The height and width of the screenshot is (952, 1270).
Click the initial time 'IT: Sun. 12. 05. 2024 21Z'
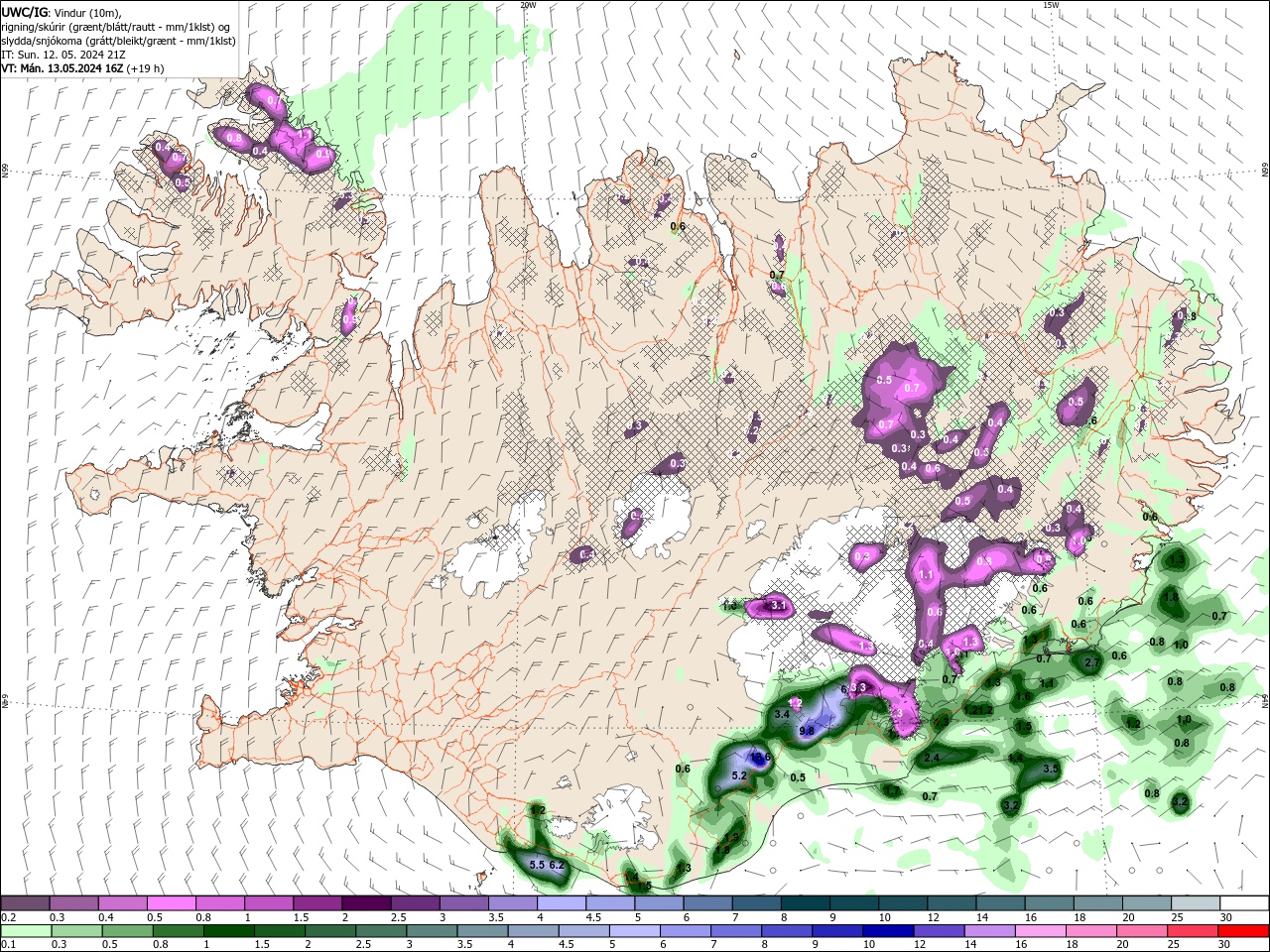(x=63, y=55)
